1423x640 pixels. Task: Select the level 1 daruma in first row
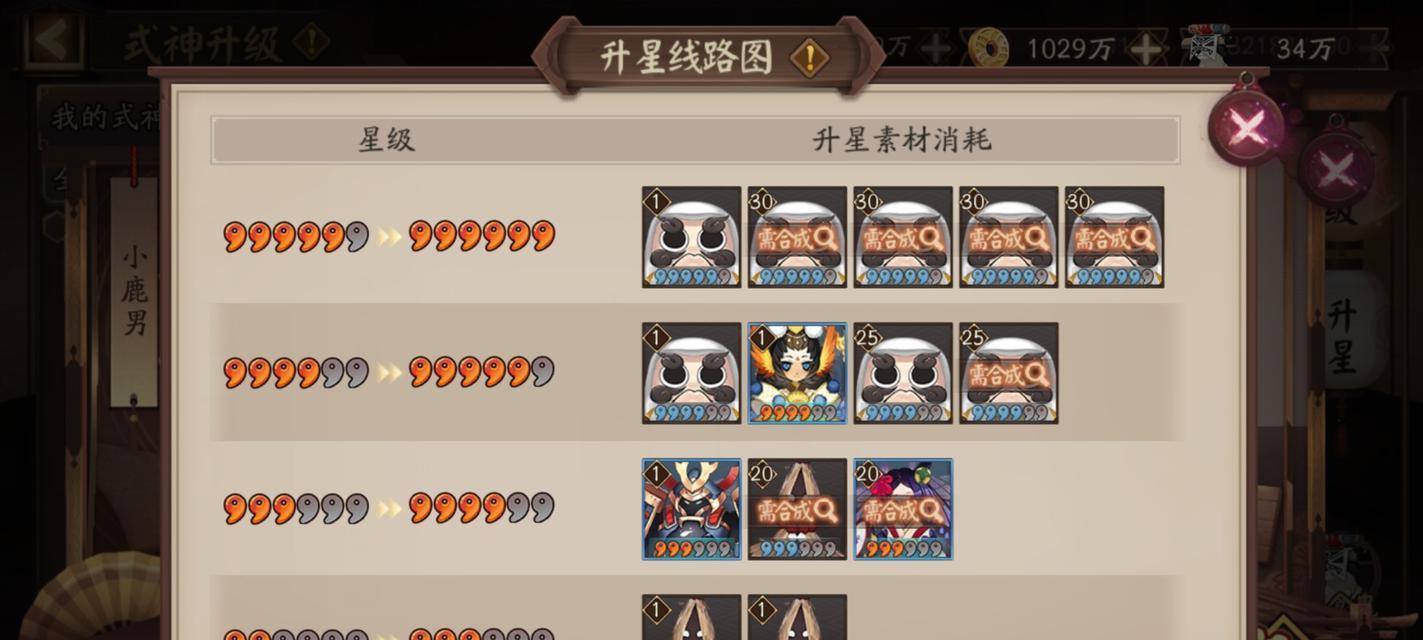pos(692,237)
